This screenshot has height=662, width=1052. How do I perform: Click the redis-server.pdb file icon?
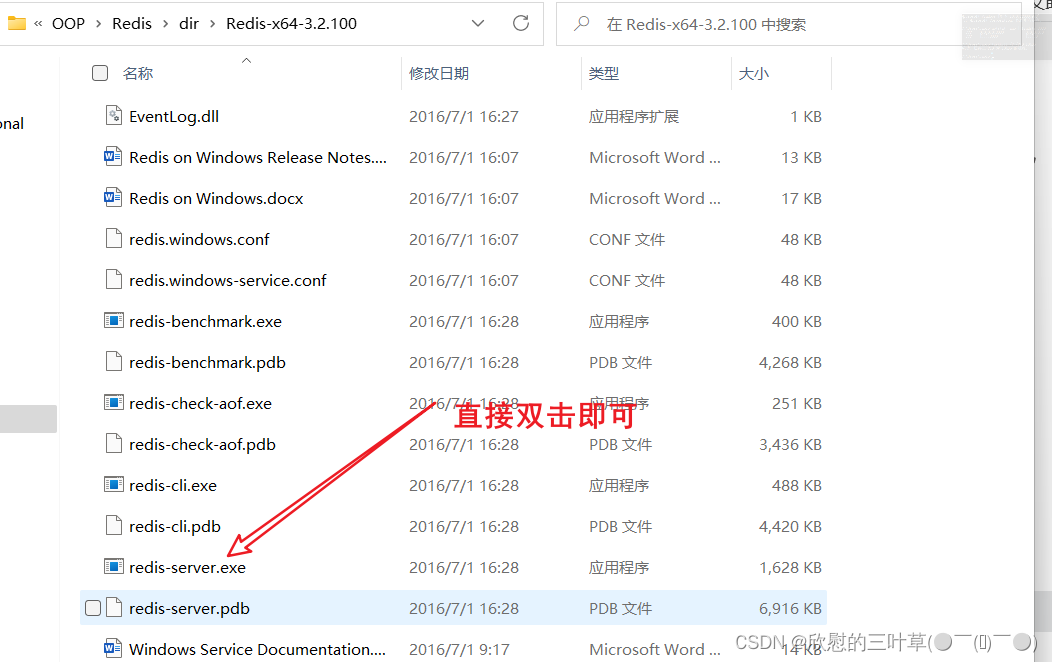click(113, 608)
